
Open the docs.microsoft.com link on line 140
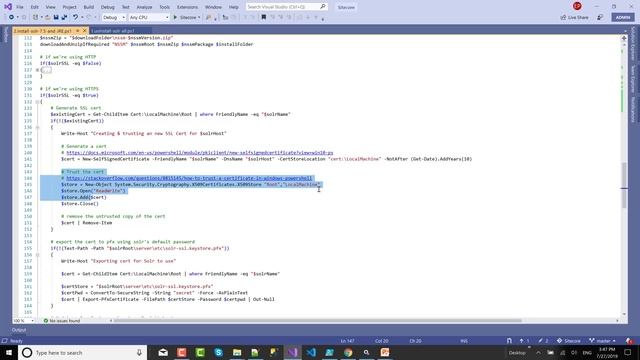click(x=200, y=153)
